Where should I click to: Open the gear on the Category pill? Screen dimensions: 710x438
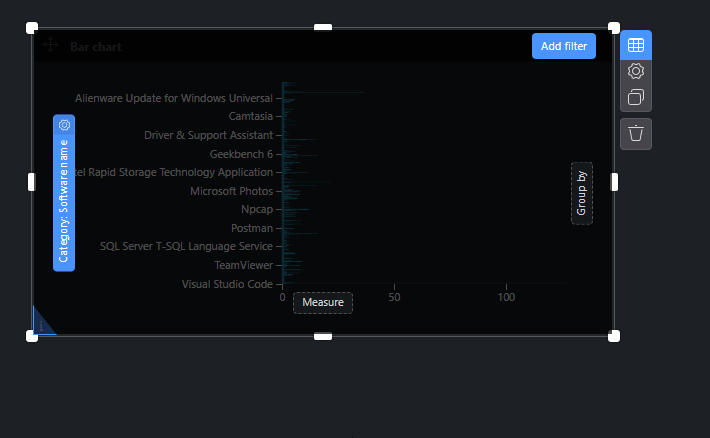64,125
